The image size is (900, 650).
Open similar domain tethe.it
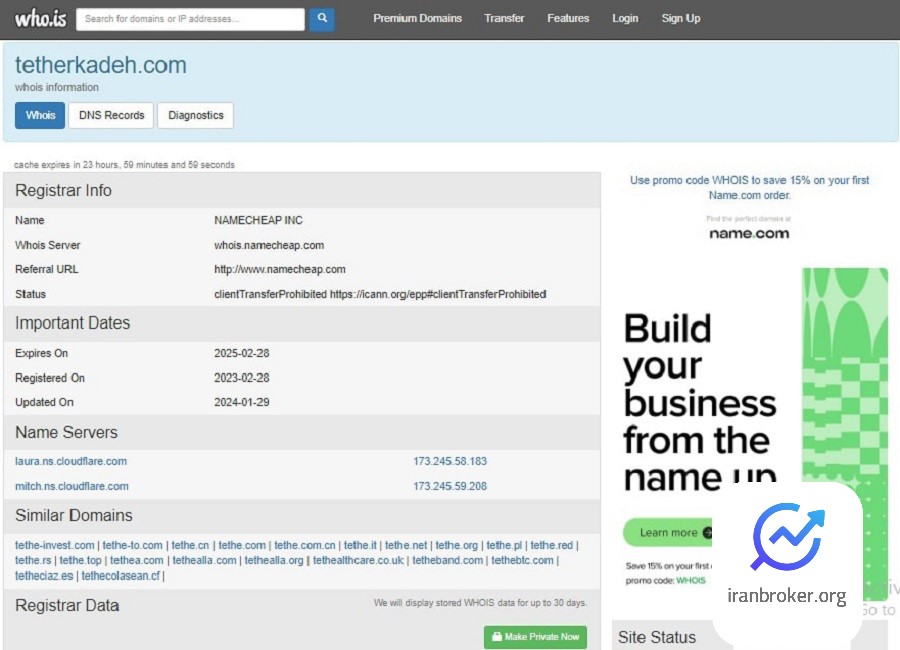[x=360, y=545]
